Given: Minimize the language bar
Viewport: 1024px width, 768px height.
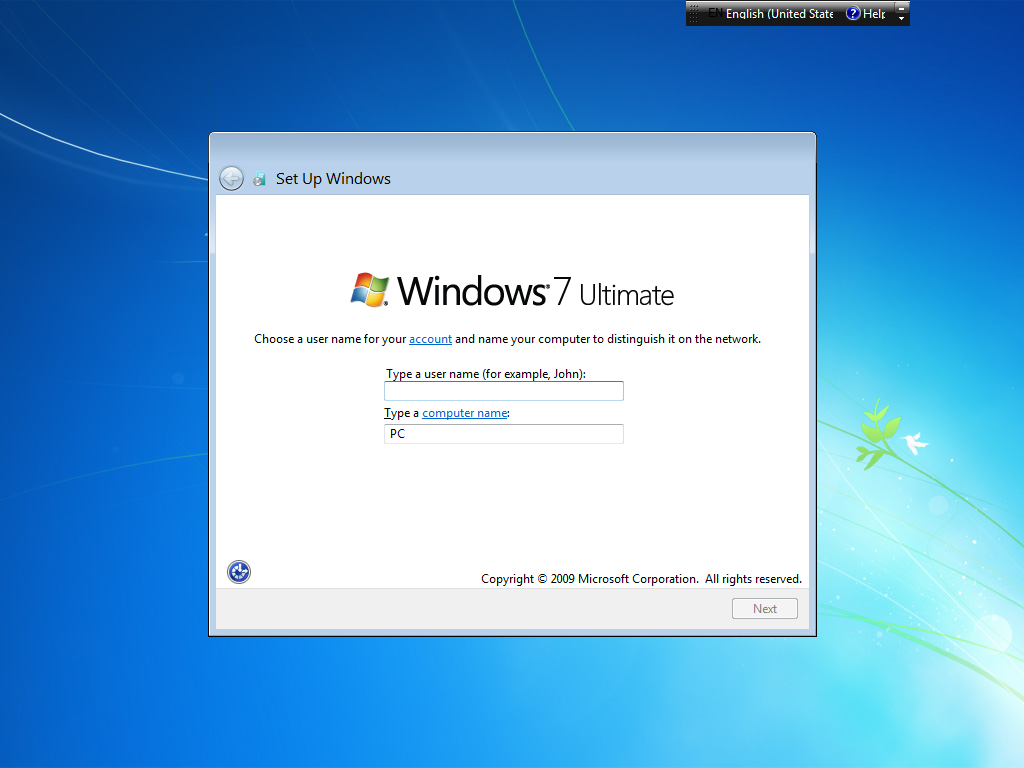Looking at the screenshot, I should (901, 8).
